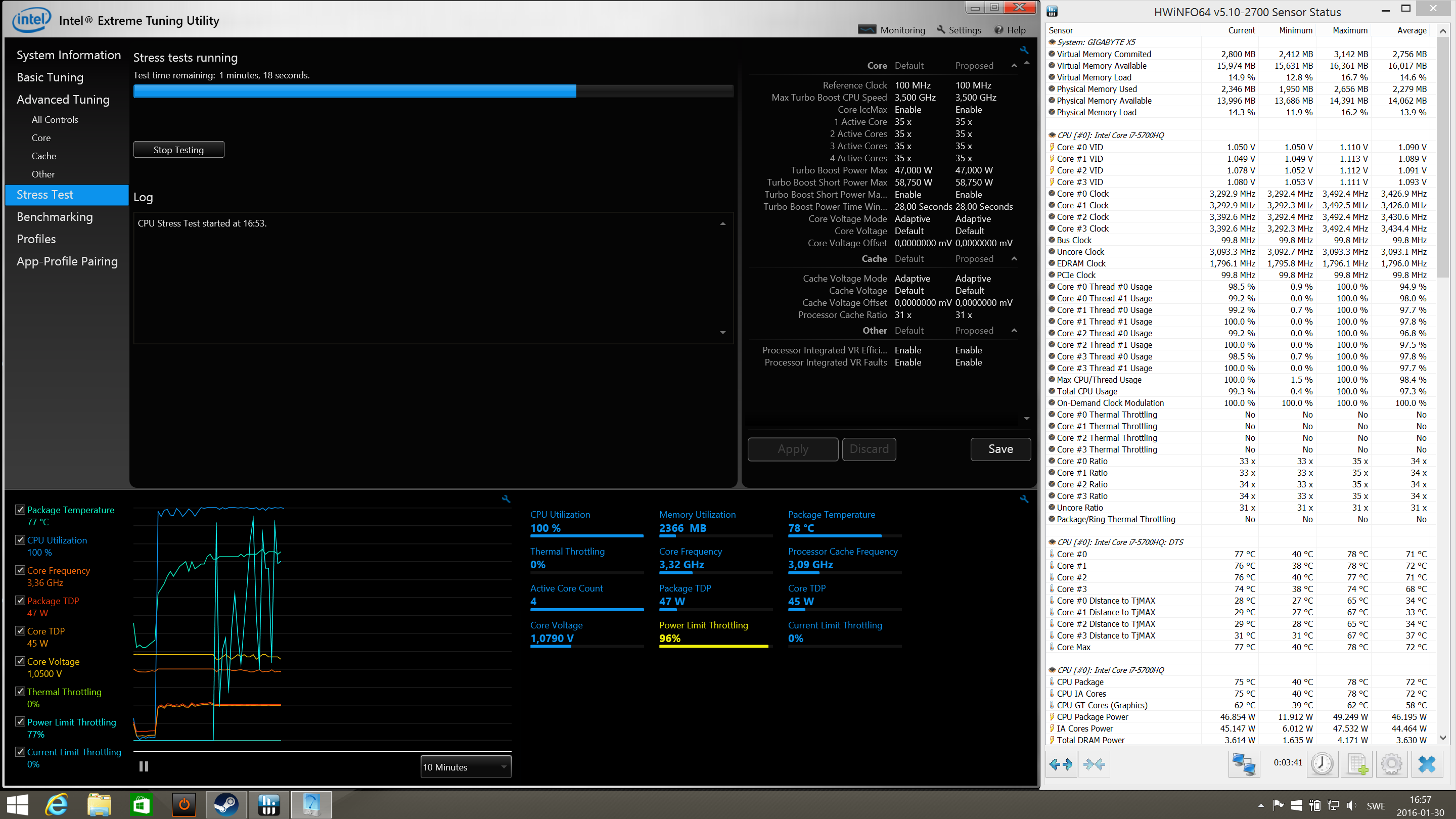The height and width of the screenshot is (819, 1456).
Task: Reset HWiNFO timer clock icon
Action: [x=1322, y=764]
